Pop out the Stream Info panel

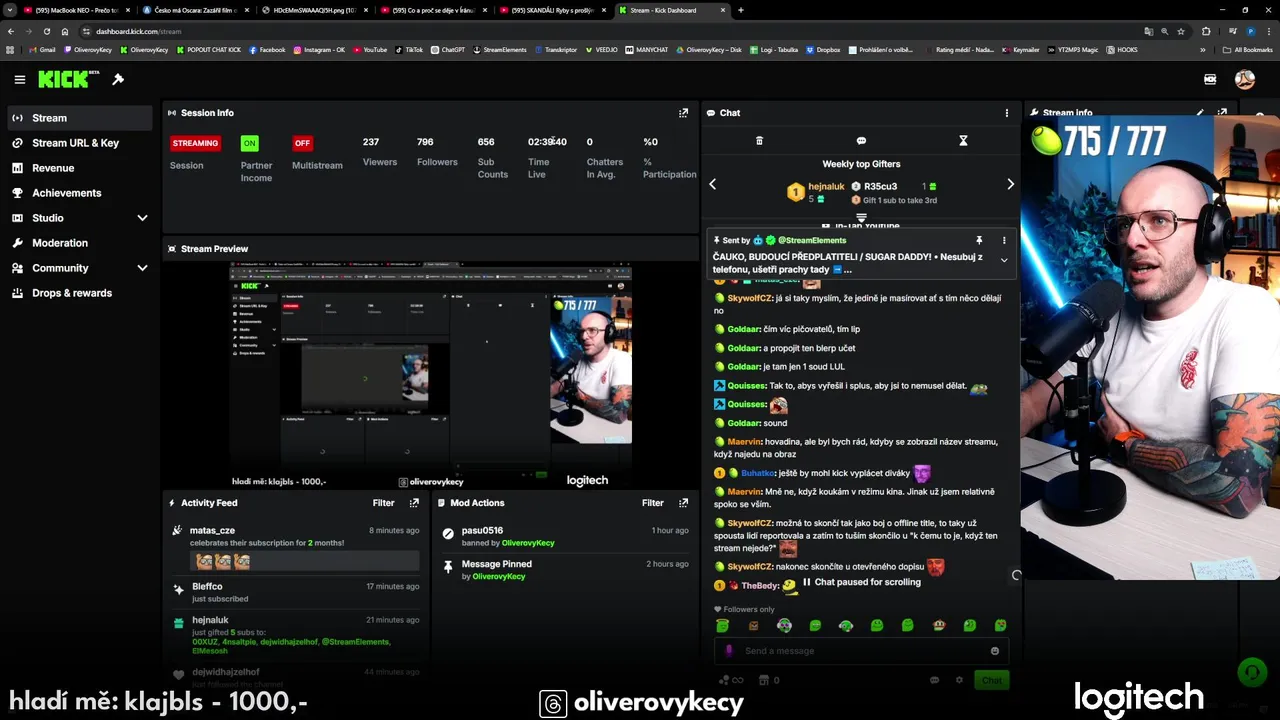coord(1221,113)
